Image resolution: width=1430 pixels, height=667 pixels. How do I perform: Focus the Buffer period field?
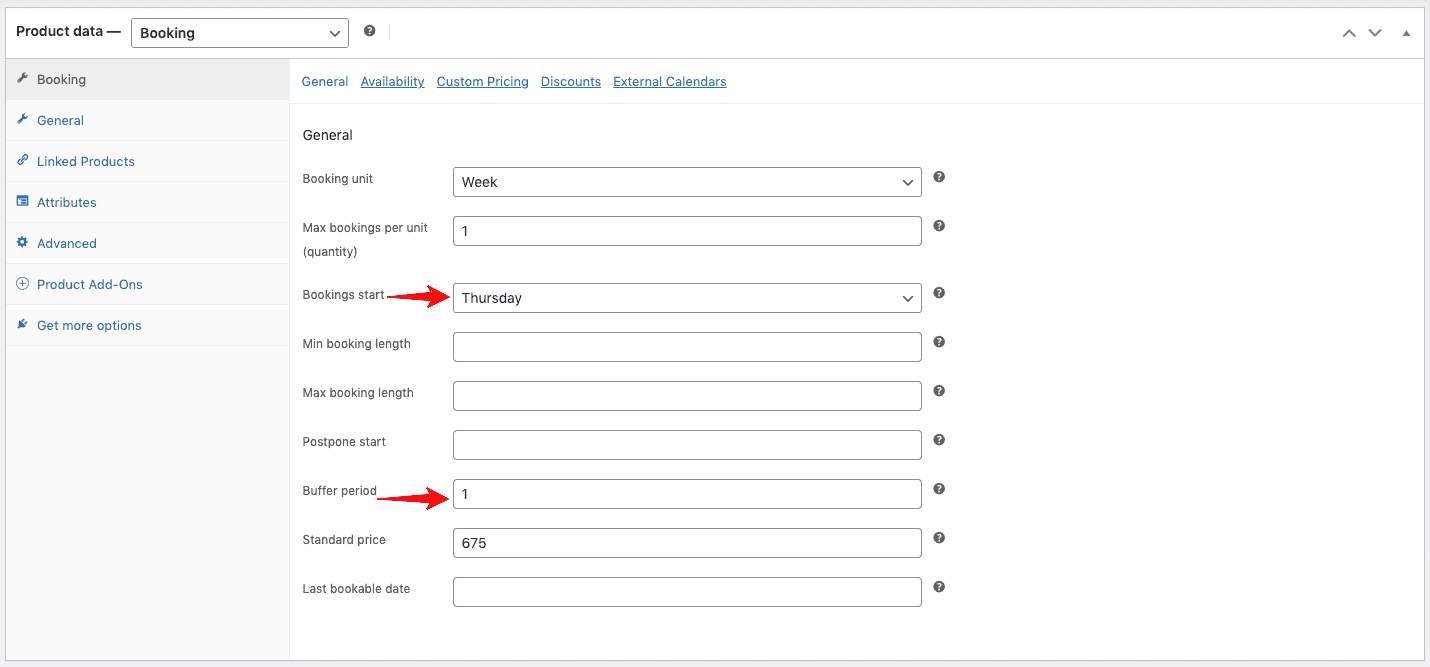687,494
